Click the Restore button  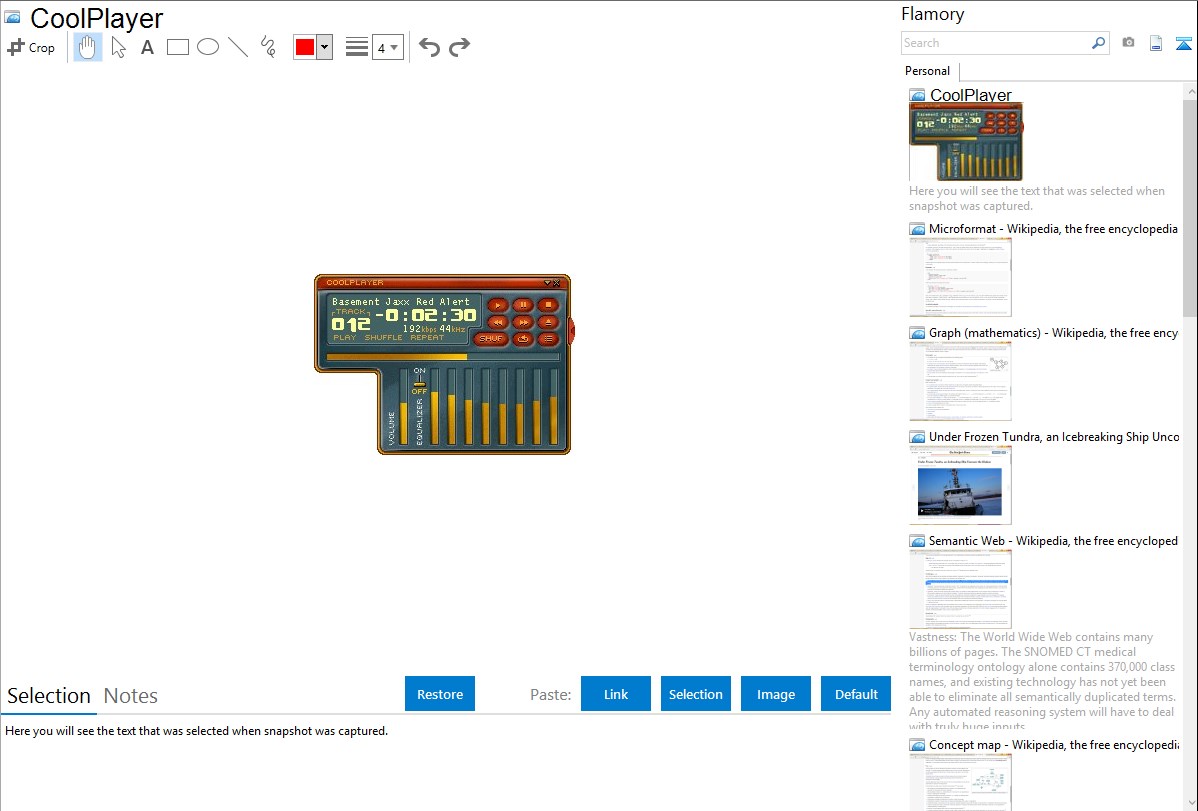click(x=440, y=694)
